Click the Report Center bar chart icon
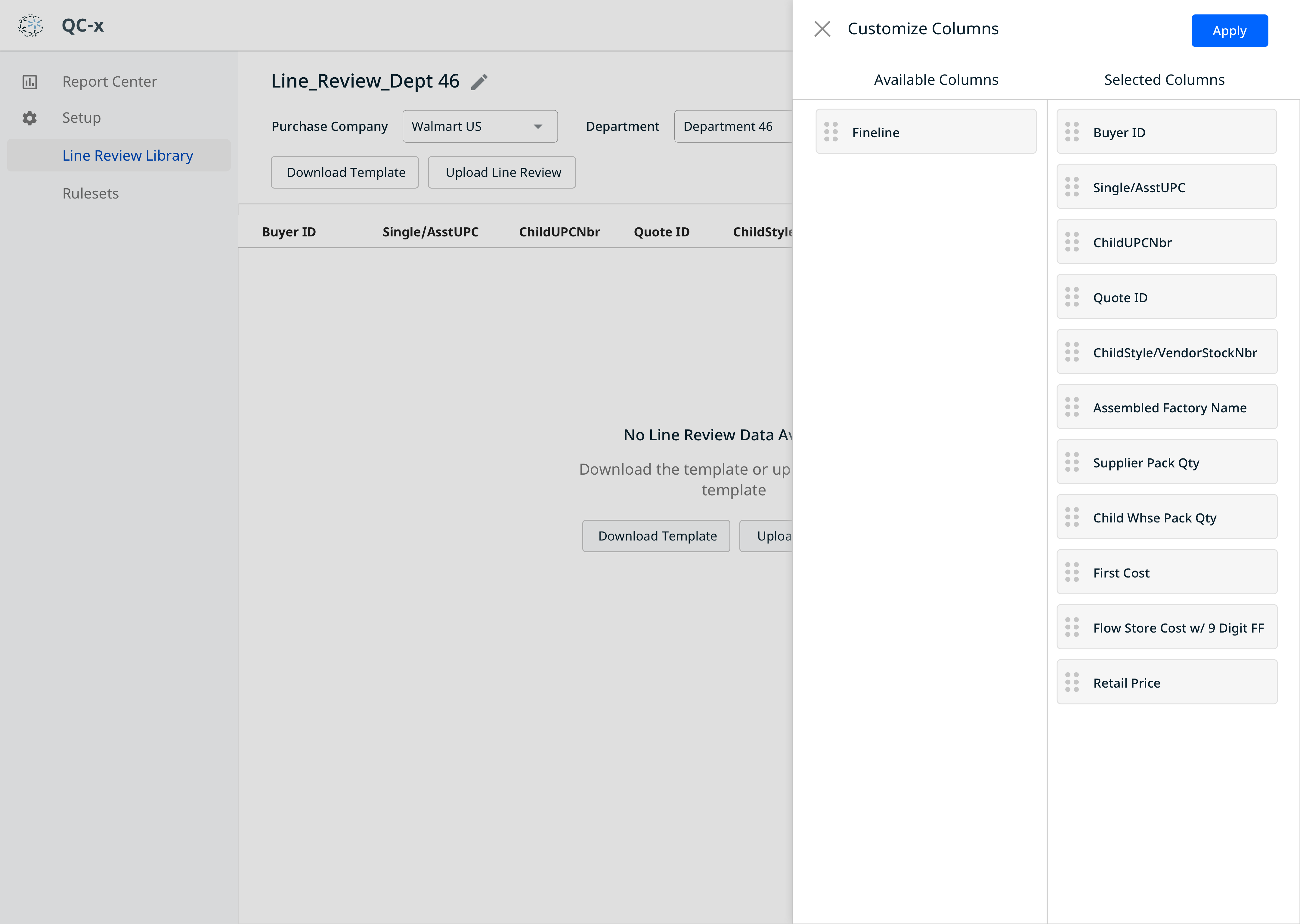This screenshot has height=924, width=1300. [x=29, y=82]
